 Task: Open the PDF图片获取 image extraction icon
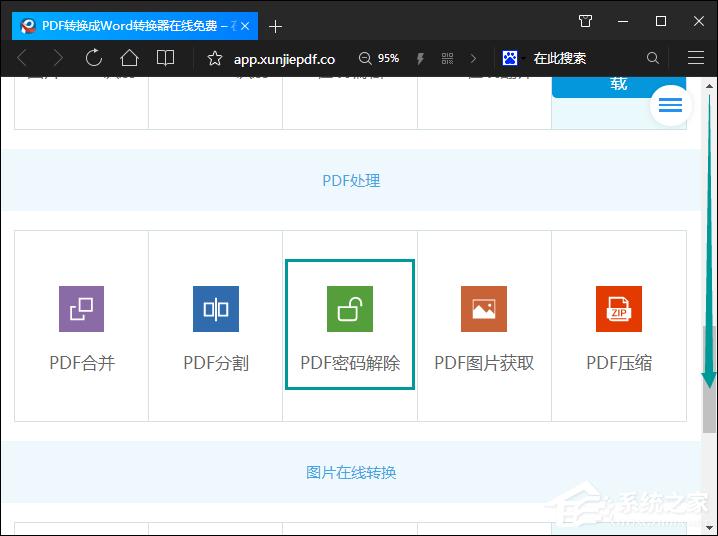[484, 309]
